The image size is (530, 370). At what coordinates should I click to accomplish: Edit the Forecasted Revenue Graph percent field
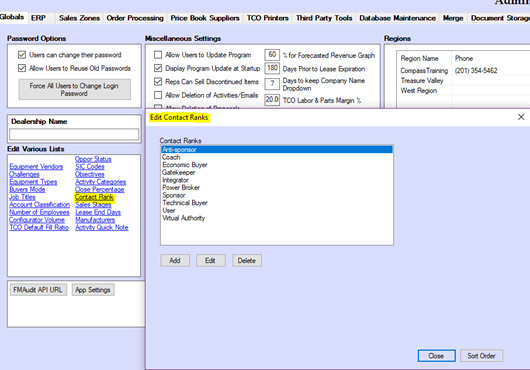pyautogui.click(x=272, y=55)
